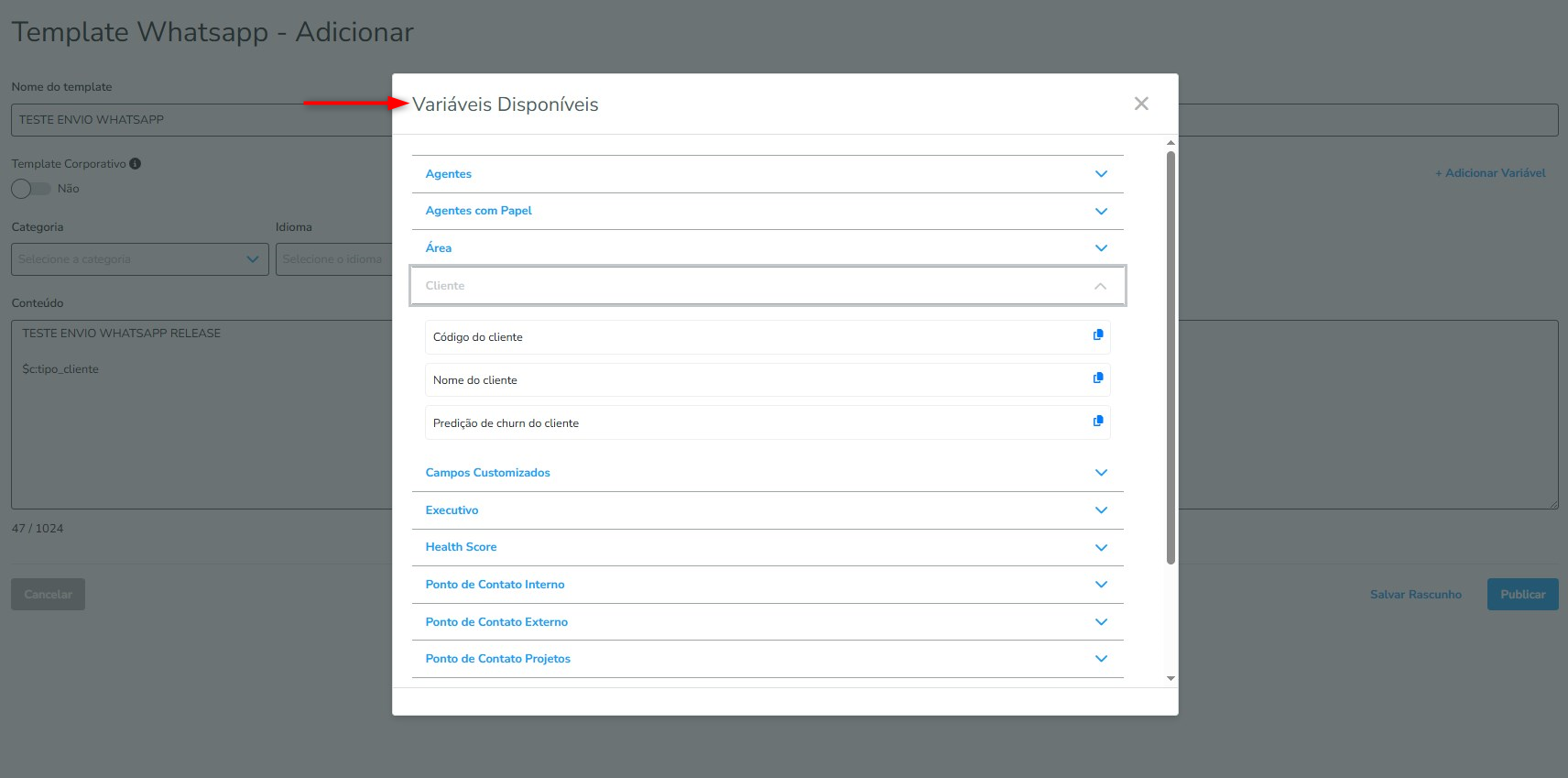The height and width of the screenshot is (778, 1568).
Task: Copy 'Predição de churn do cliente' variable
Action: [1098, 422]
